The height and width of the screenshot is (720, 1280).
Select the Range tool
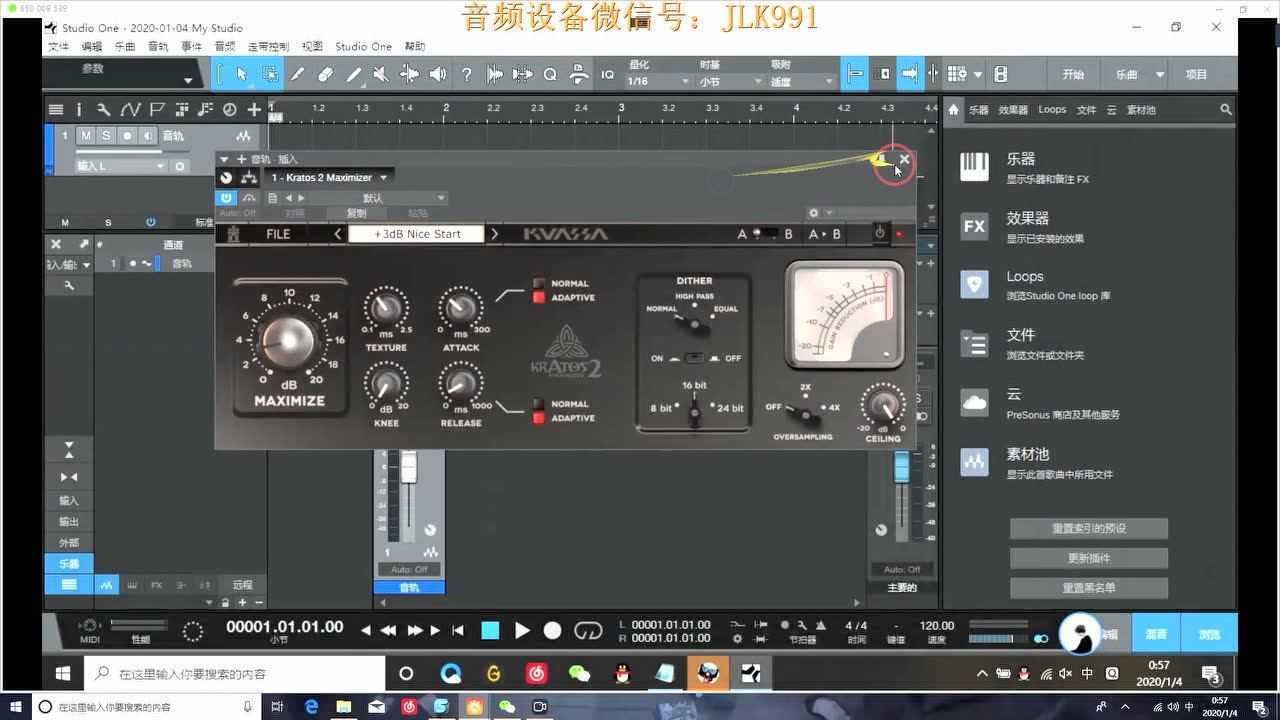(x=270, y=74)
